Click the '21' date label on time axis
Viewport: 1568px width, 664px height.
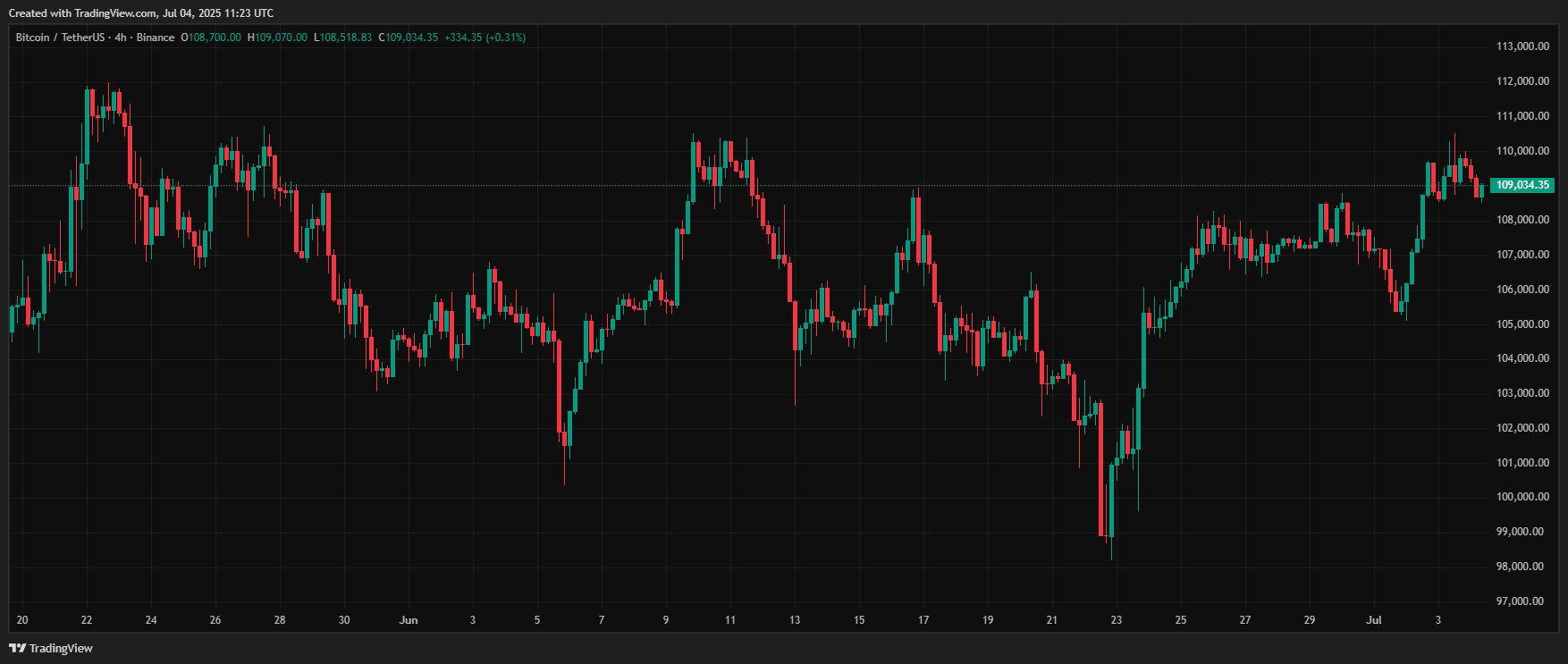click(1052, 620)
